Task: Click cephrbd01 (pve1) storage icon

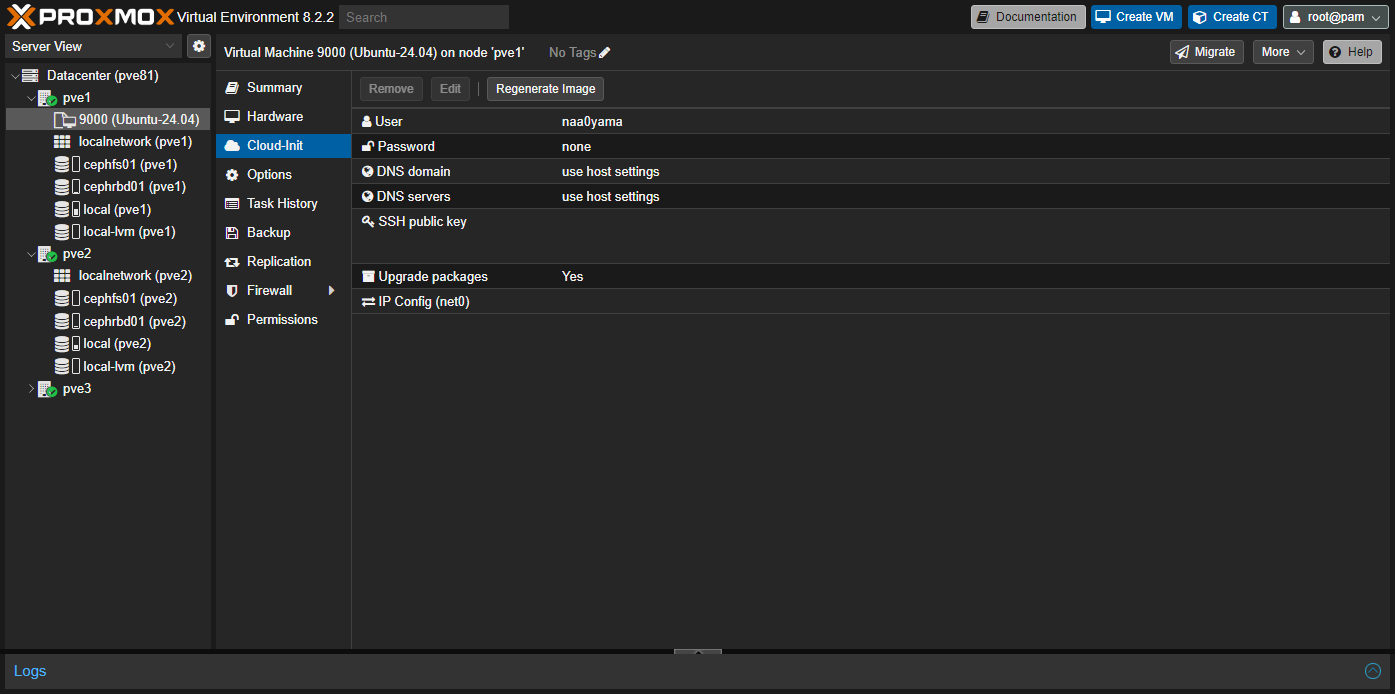Action: pyautogui.click(x=67, y=187)
